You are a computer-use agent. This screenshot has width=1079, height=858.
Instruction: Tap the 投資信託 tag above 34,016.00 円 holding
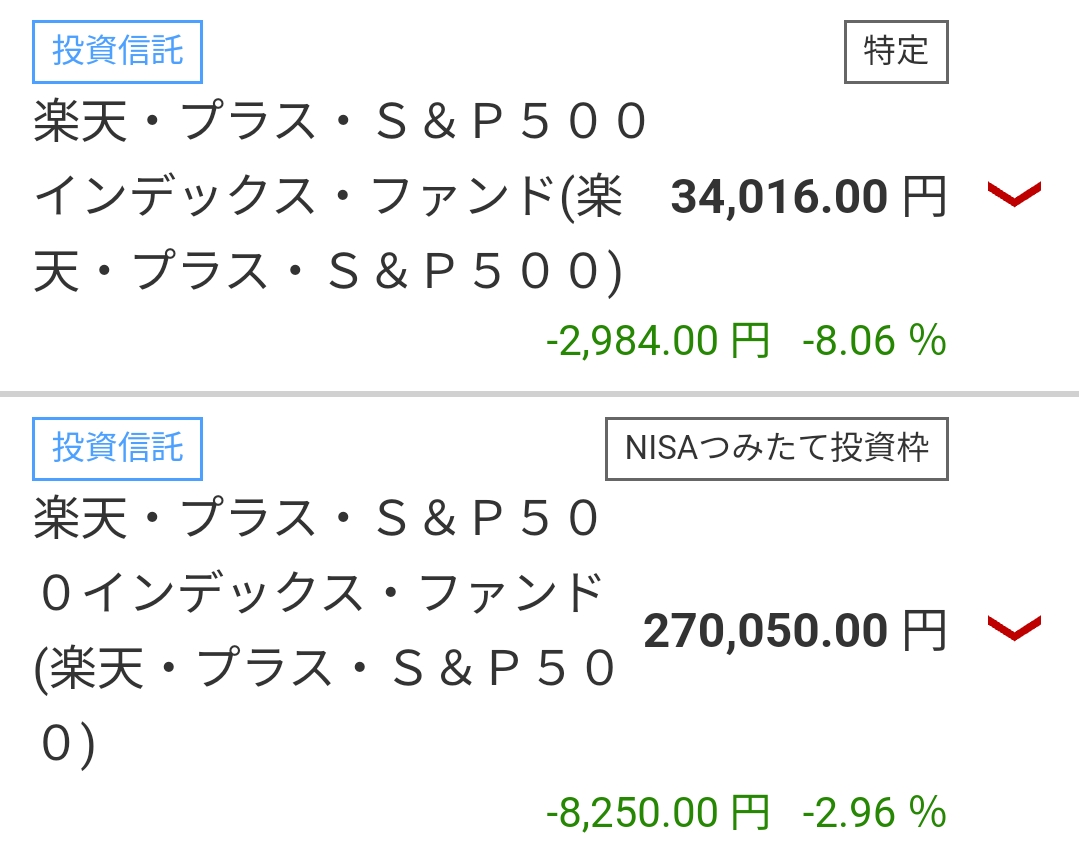tap(118, 51)
